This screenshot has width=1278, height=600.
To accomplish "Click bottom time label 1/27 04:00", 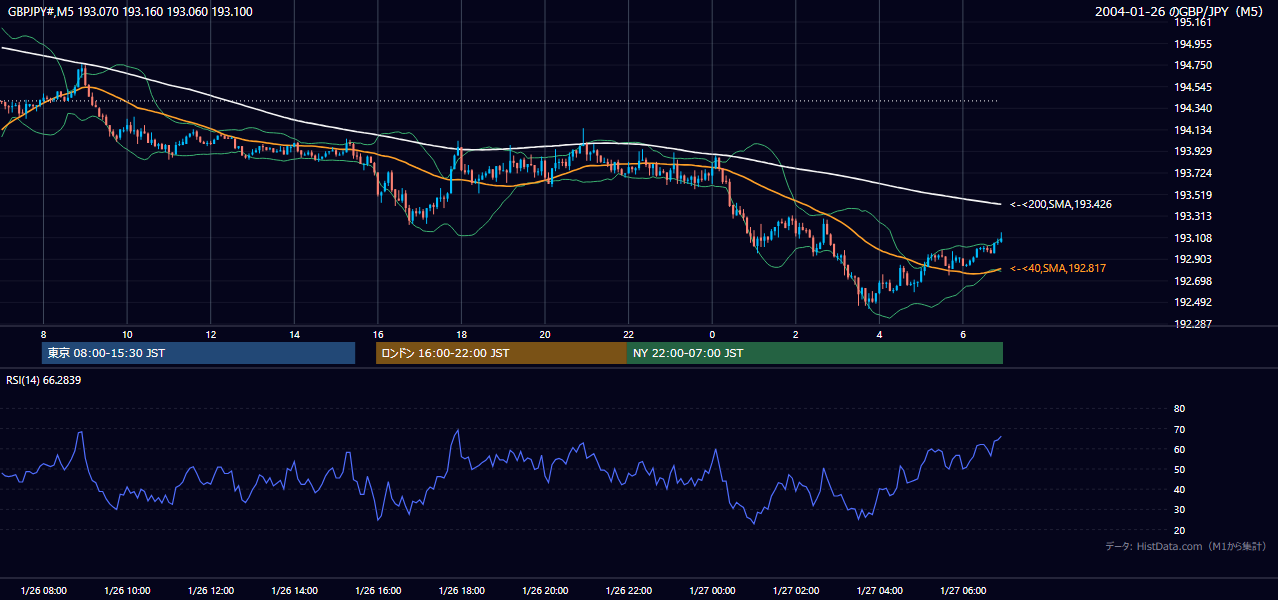I will pos(879,590).
